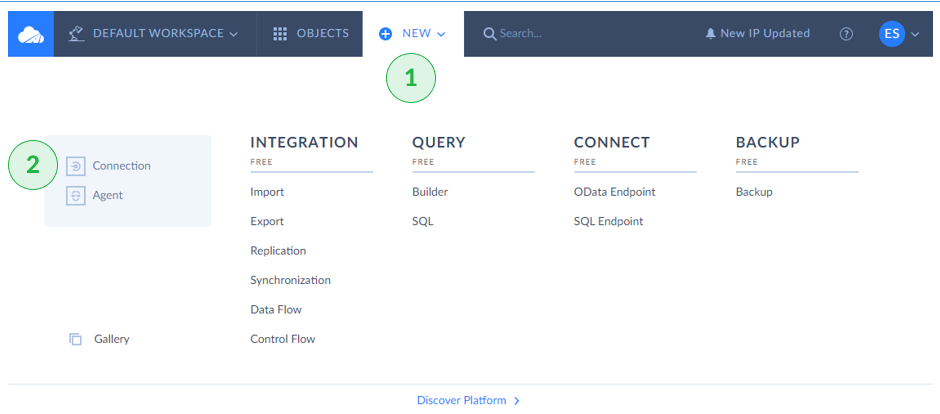Open the OBJECTS tab
This screenshot has width=940, height=414.
[x=310, y=34]
